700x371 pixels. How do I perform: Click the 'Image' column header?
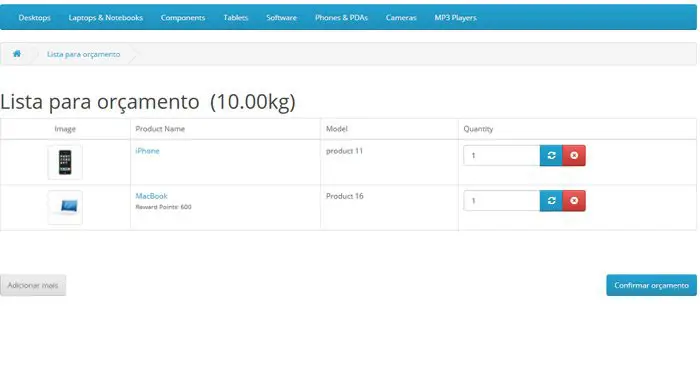(65, 129)
